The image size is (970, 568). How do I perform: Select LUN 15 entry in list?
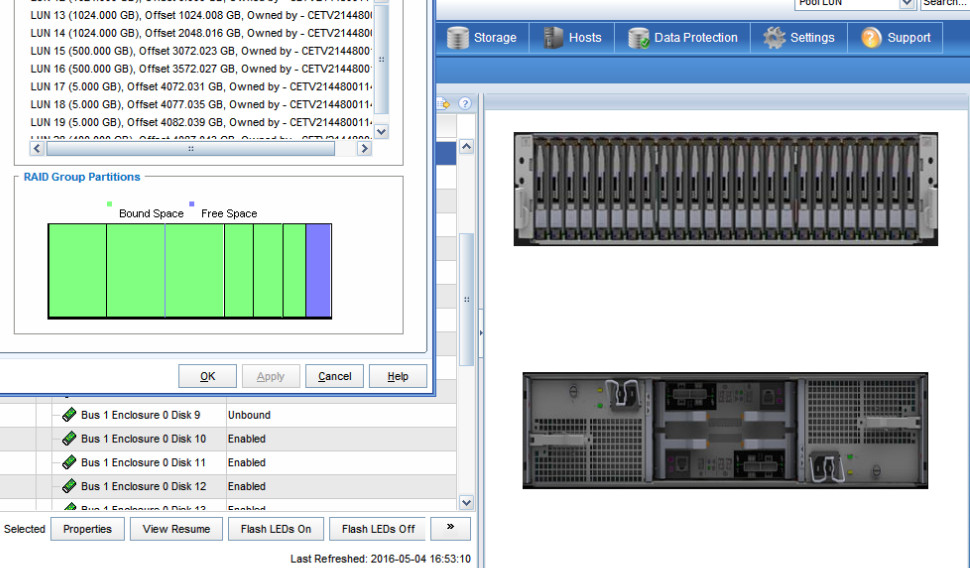(201, 51)
